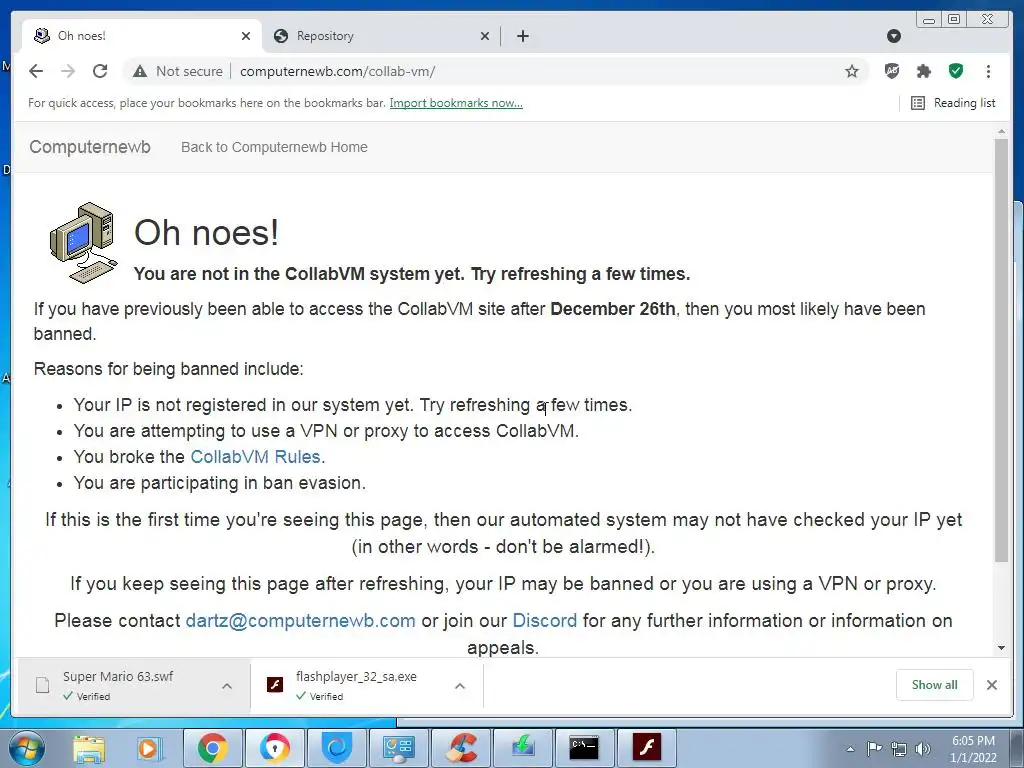The width and height of the screenshot is (1024, 768).
Task: Open the Avast Secure Browser taskbar icon
Action: [275, 748]
